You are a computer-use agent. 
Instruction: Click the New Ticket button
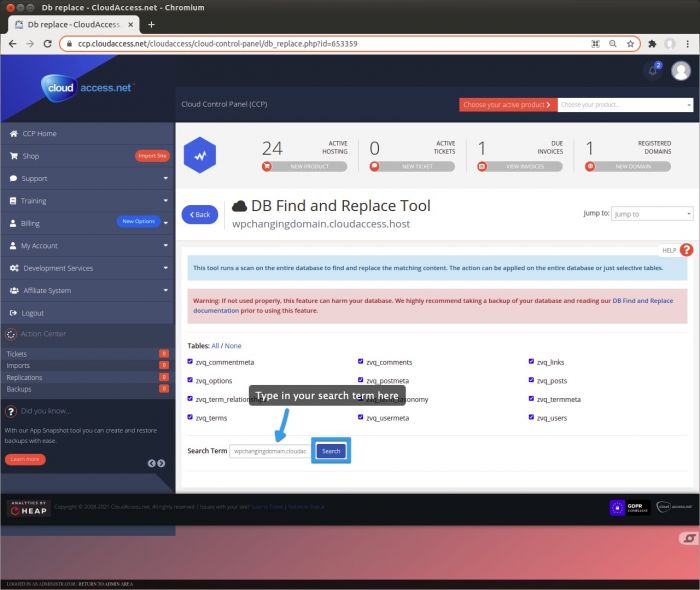pyautogui.click(x=412, y=166)
